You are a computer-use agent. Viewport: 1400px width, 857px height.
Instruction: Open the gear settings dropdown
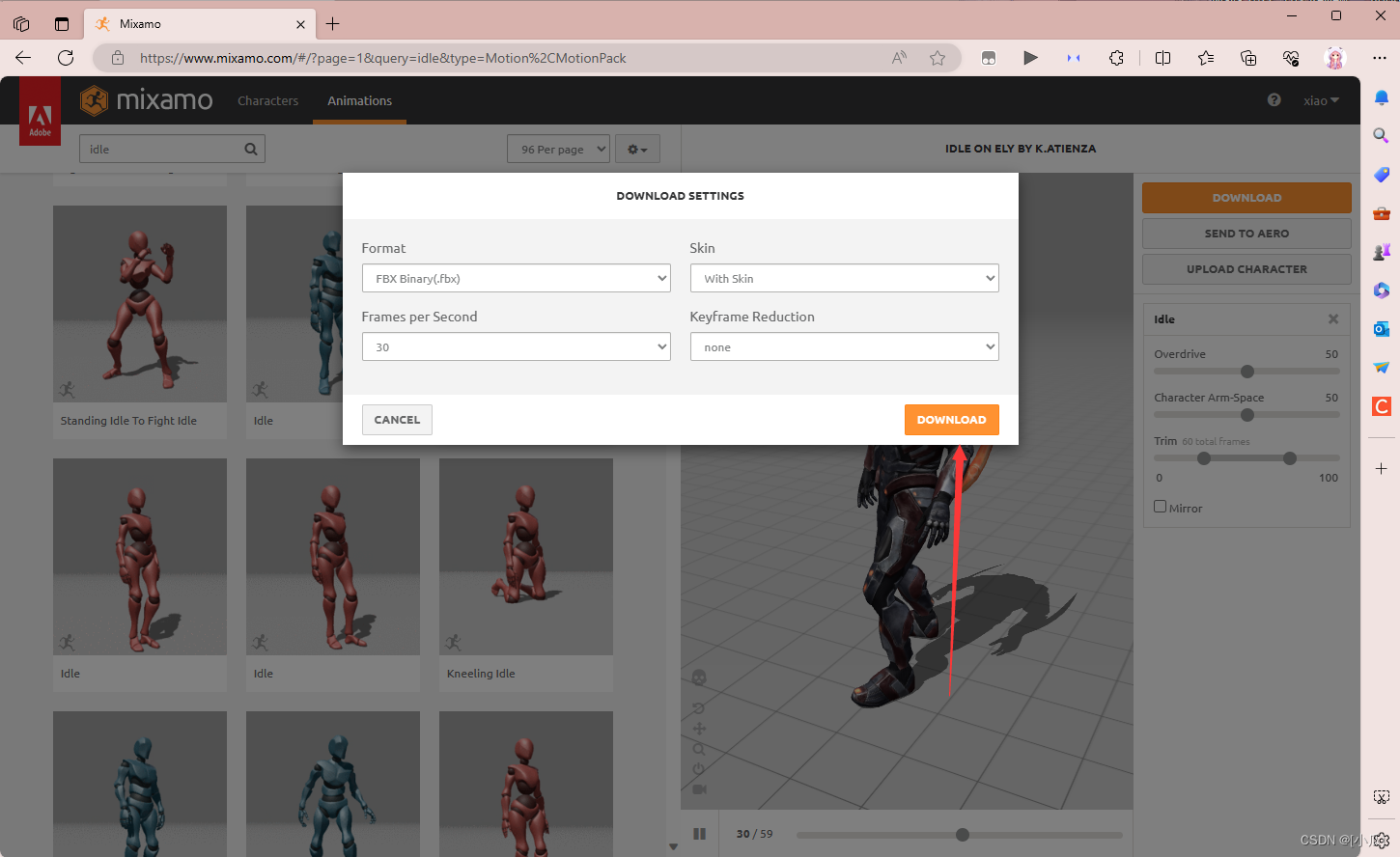[637, 149]
